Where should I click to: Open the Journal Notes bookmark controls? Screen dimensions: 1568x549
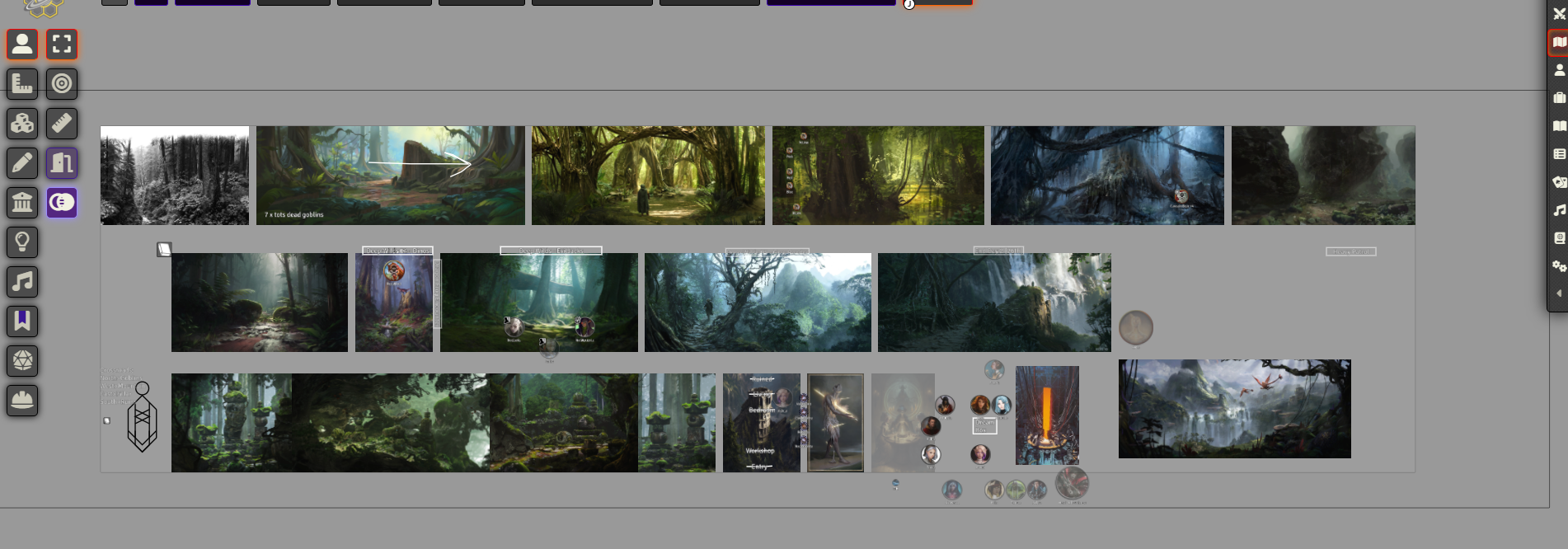pyautogui.click(x=22, y=321)
